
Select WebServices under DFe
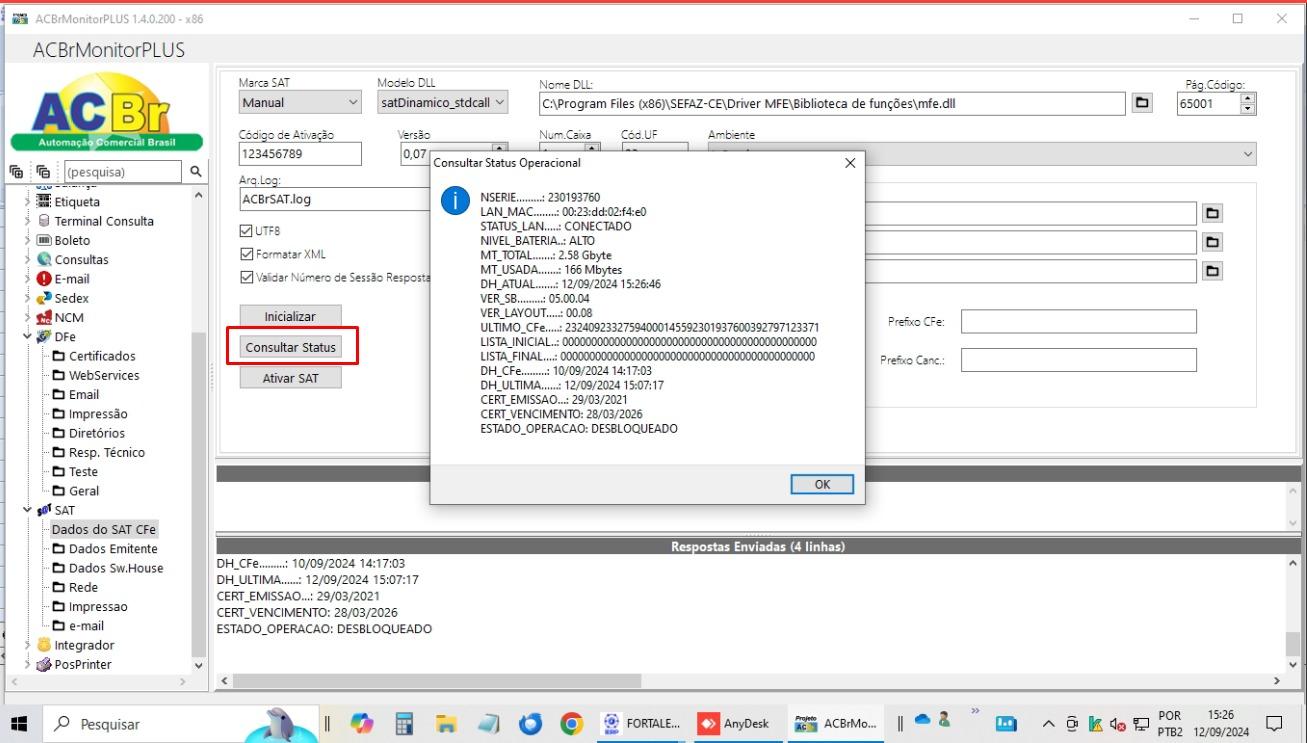tap(104, 375)
